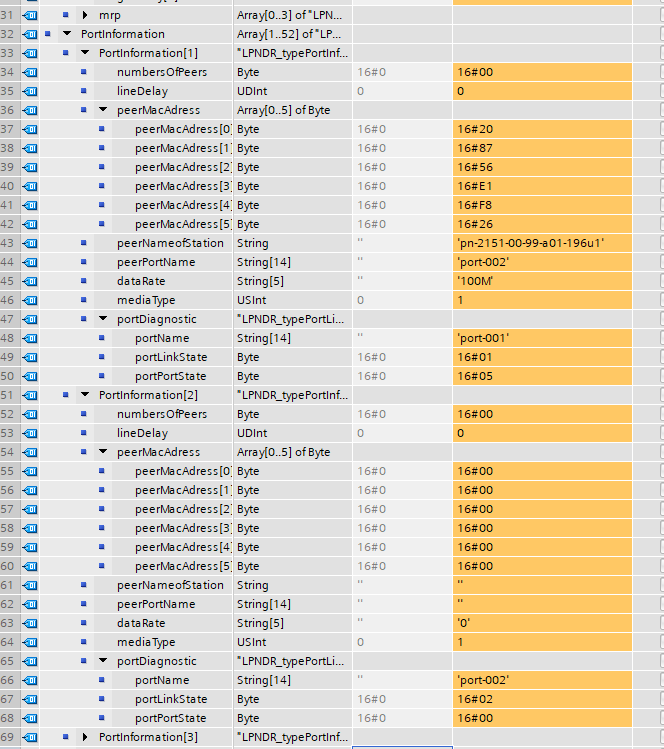This screenshot has width=664, height=749.
Task: Collapse the PortInformation[1] structure
Action: tap(85, 53)
